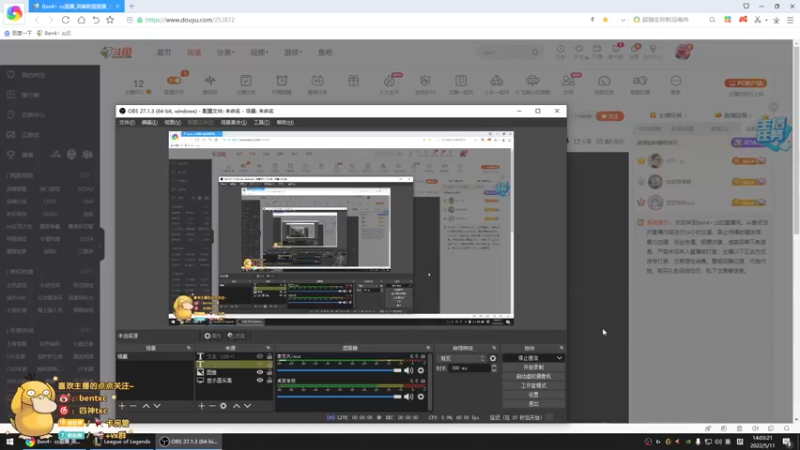Move the scene down in the Scenes list
The width and height of the screenshot is (800, 450).
[x=157, y=406]
